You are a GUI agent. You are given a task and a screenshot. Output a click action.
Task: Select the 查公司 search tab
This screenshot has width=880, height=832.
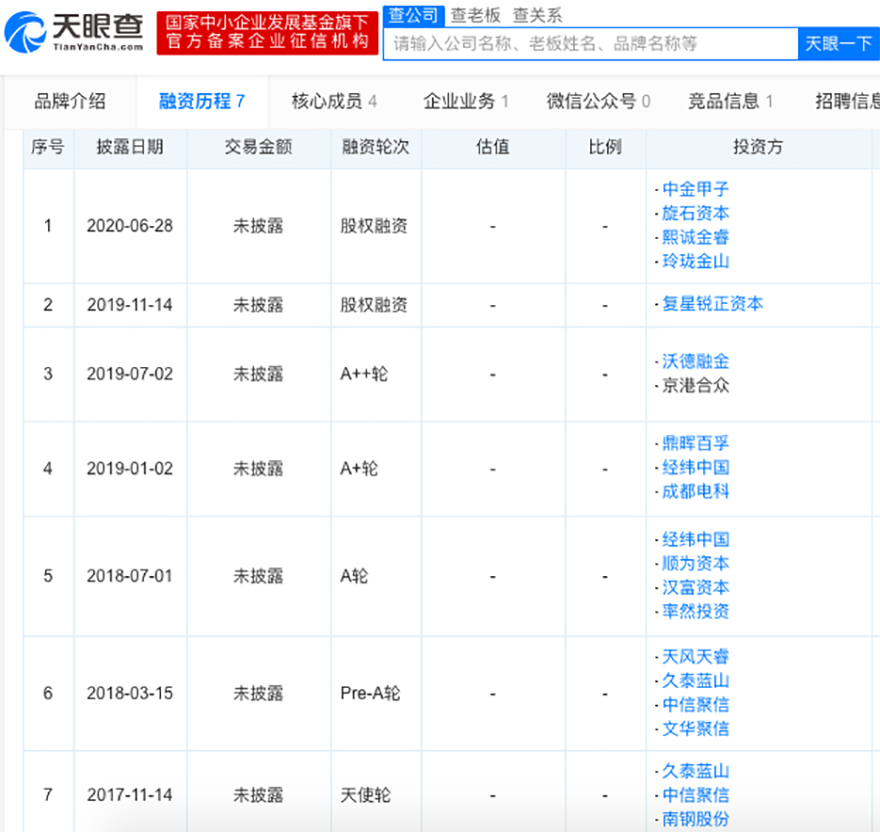[x=413, y=15]
